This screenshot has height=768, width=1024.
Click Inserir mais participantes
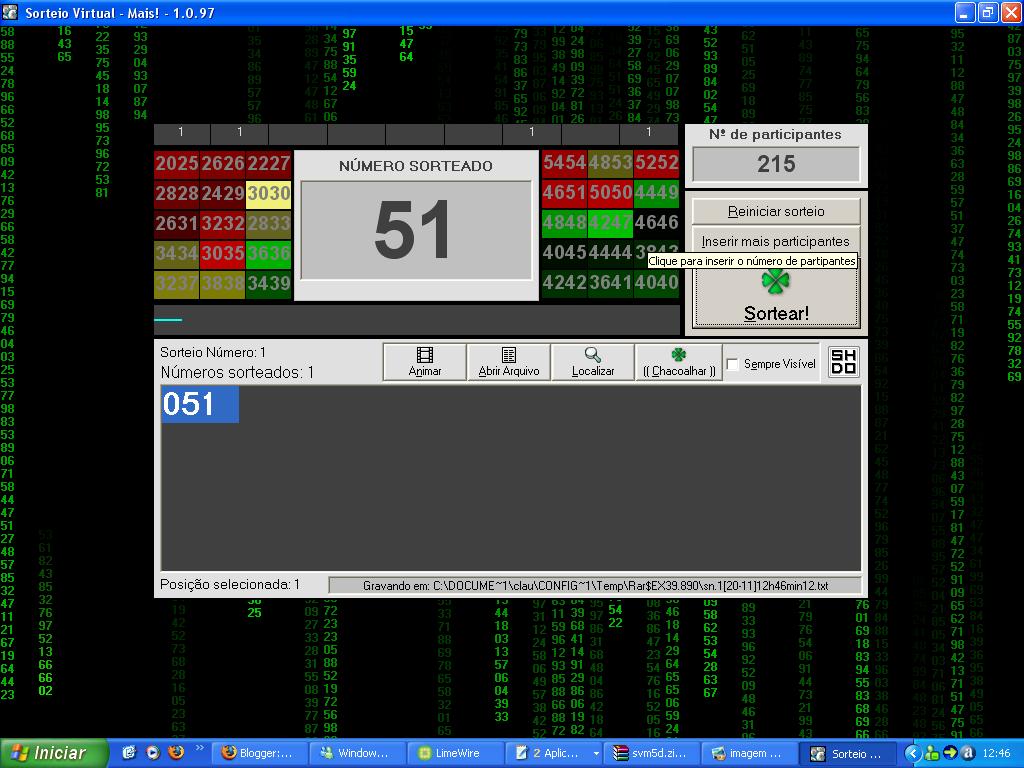pos(776,241)
